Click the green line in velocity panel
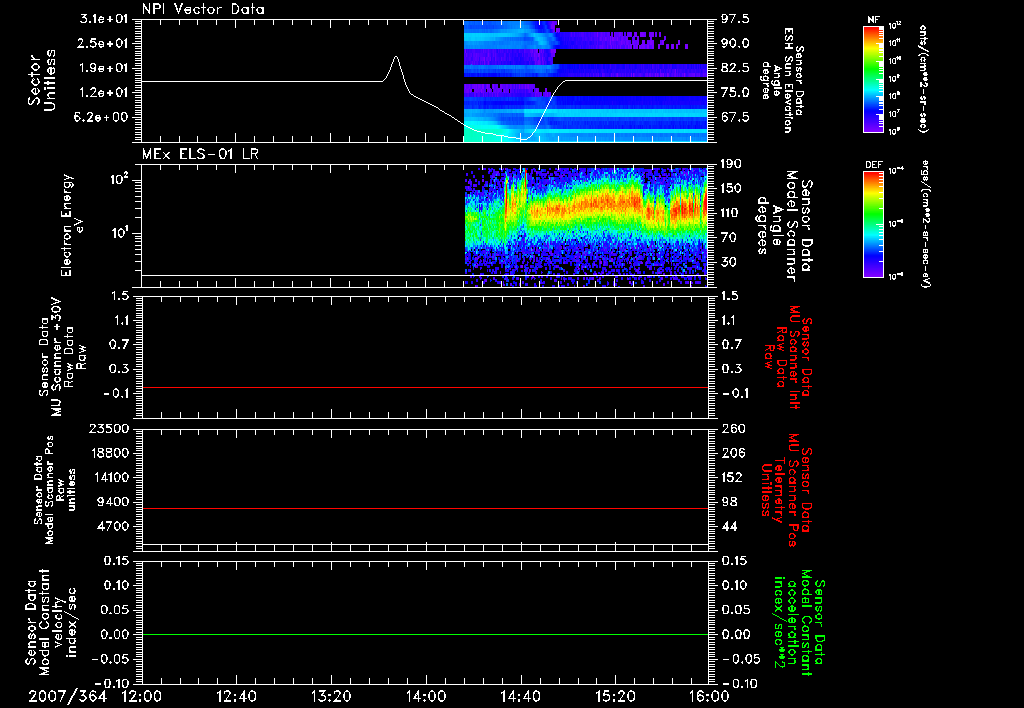Screen dimensions: 1024x708 (425, 634)
